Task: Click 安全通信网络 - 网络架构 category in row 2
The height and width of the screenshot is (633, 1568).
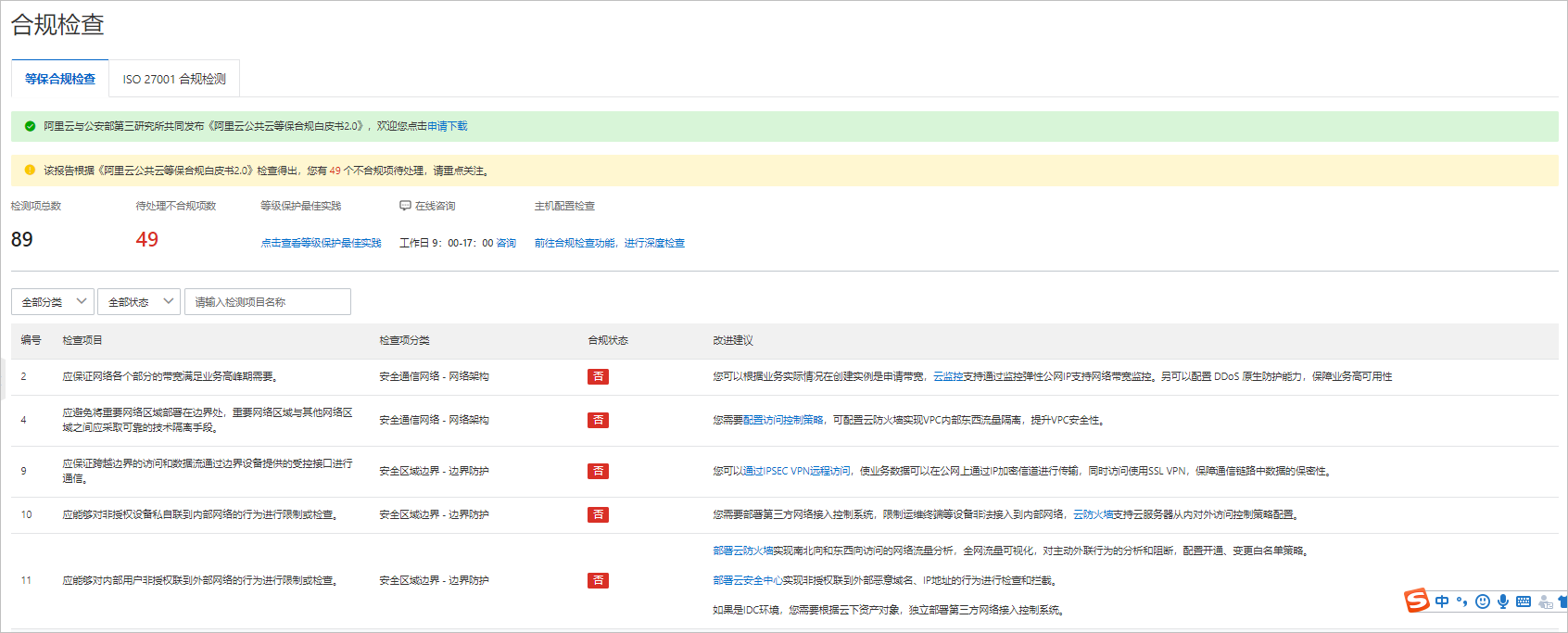Action: click(434, 376)
